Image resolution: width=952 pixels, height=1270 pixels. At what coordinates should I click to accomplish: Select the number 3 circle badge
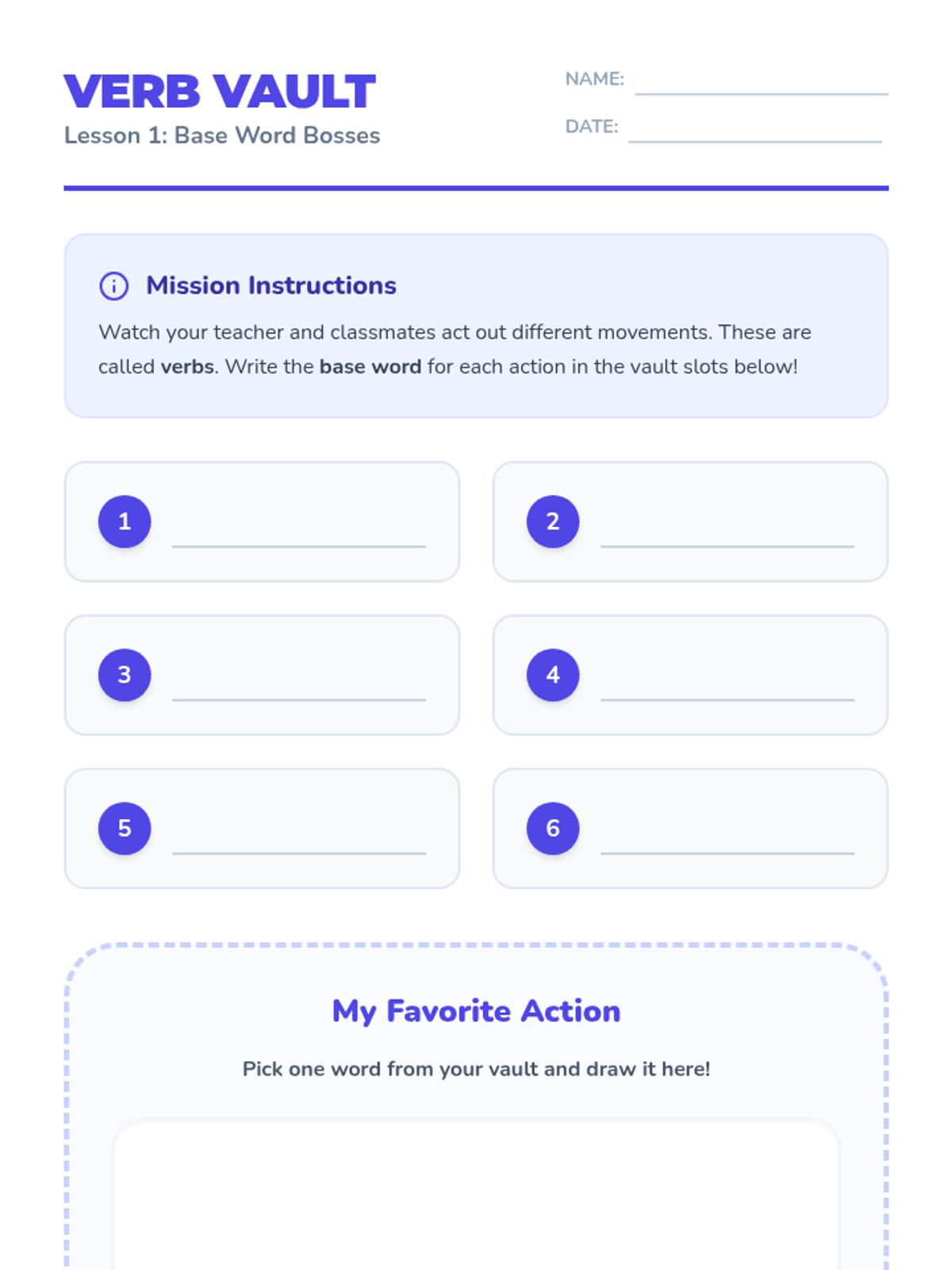125,675
